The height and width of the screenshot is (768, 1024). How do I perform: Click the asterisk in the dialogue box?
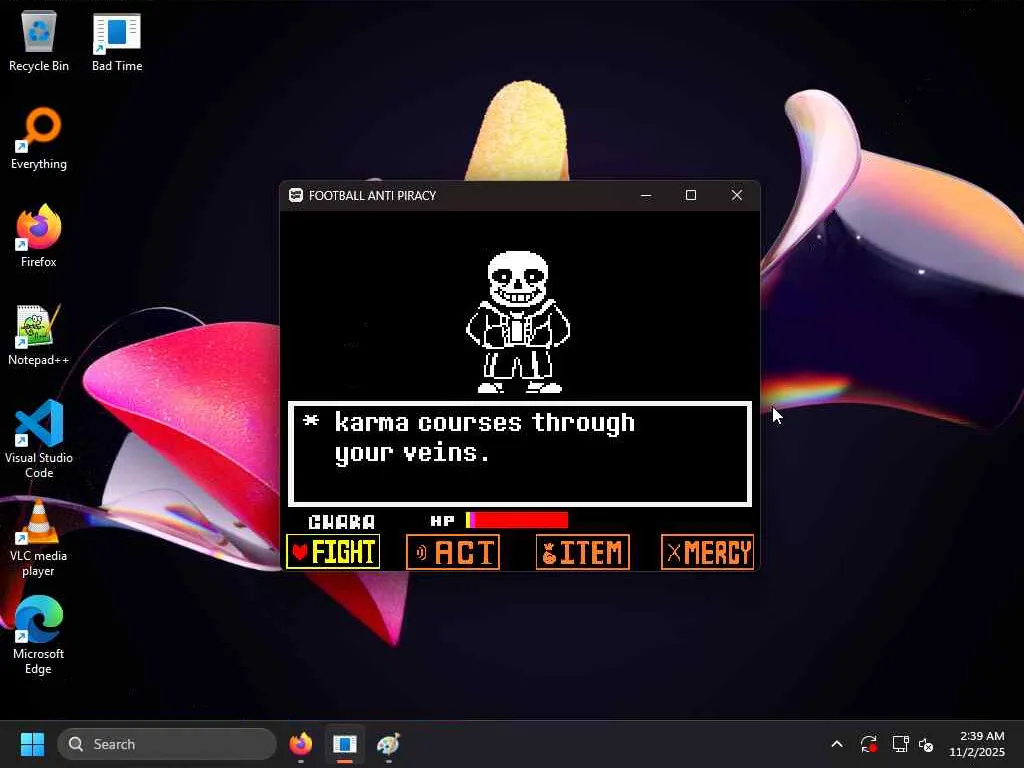coord(311,420)
